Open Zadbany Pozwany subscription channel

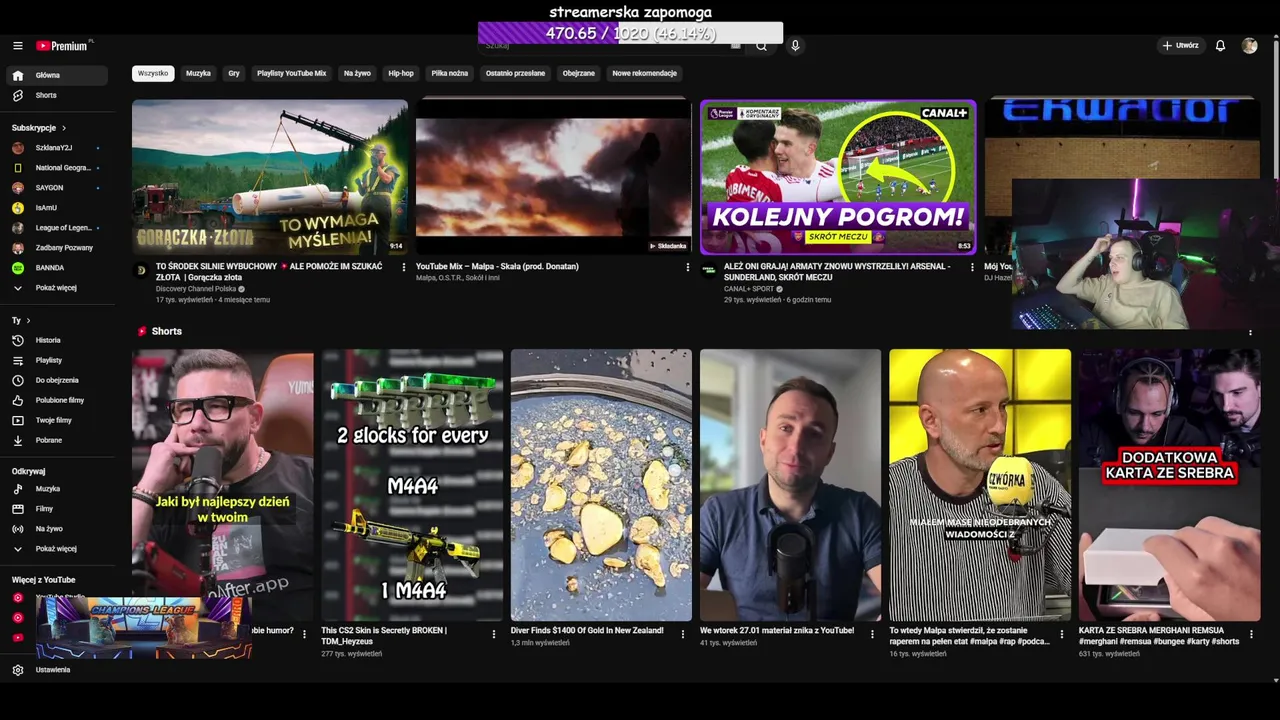pos(59,248)
